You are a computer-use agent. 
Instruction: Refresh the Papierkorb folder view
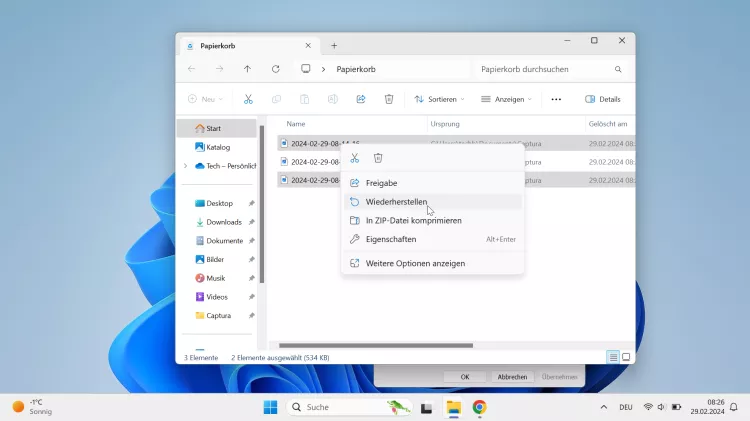point(275,69)
